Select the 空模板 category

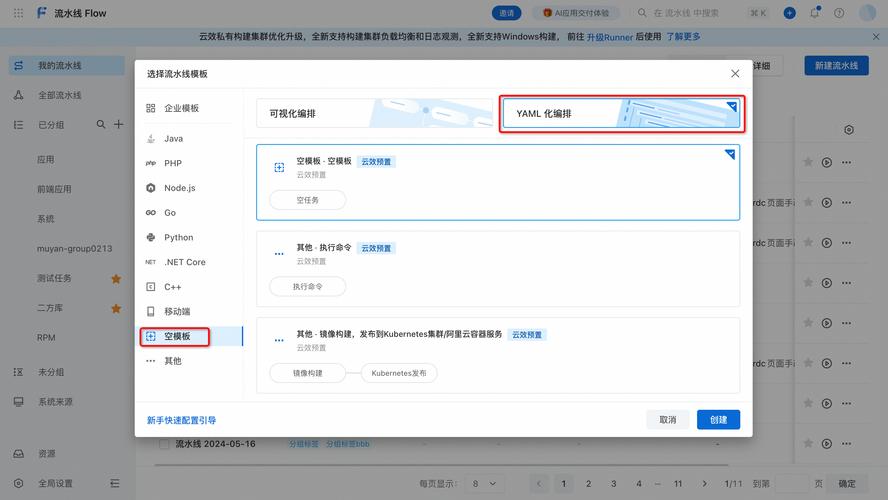(191, 336)
